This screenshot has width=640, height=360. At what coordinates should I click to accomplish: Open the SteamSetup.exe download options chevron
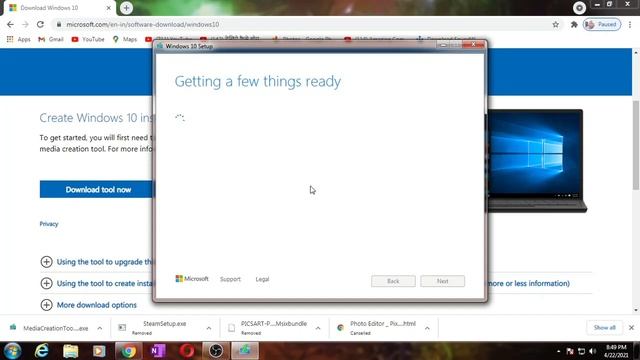pos(209,328)
